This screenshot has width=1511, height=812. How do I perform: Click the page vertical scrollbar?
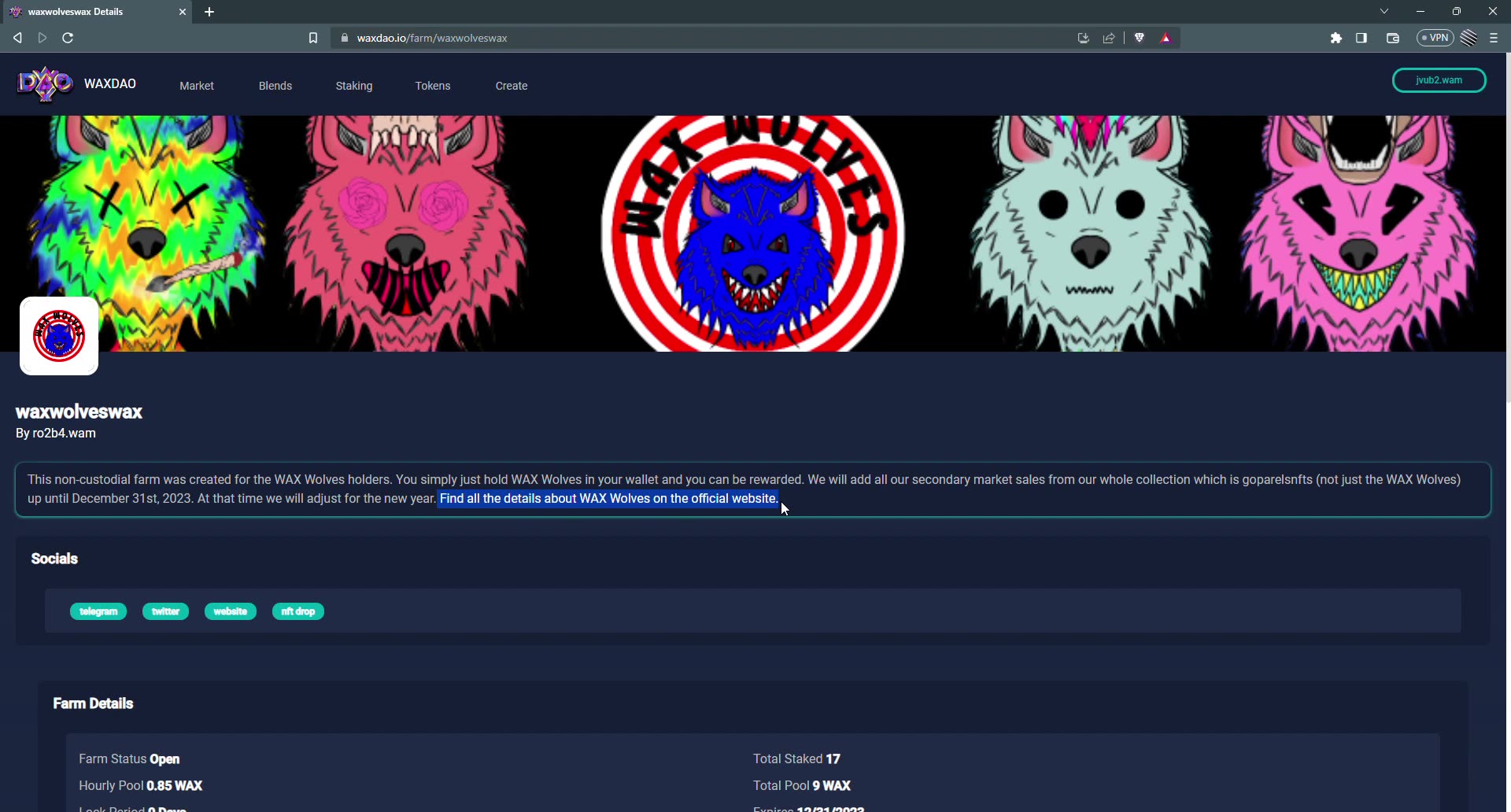click(x=1508, y=228)
